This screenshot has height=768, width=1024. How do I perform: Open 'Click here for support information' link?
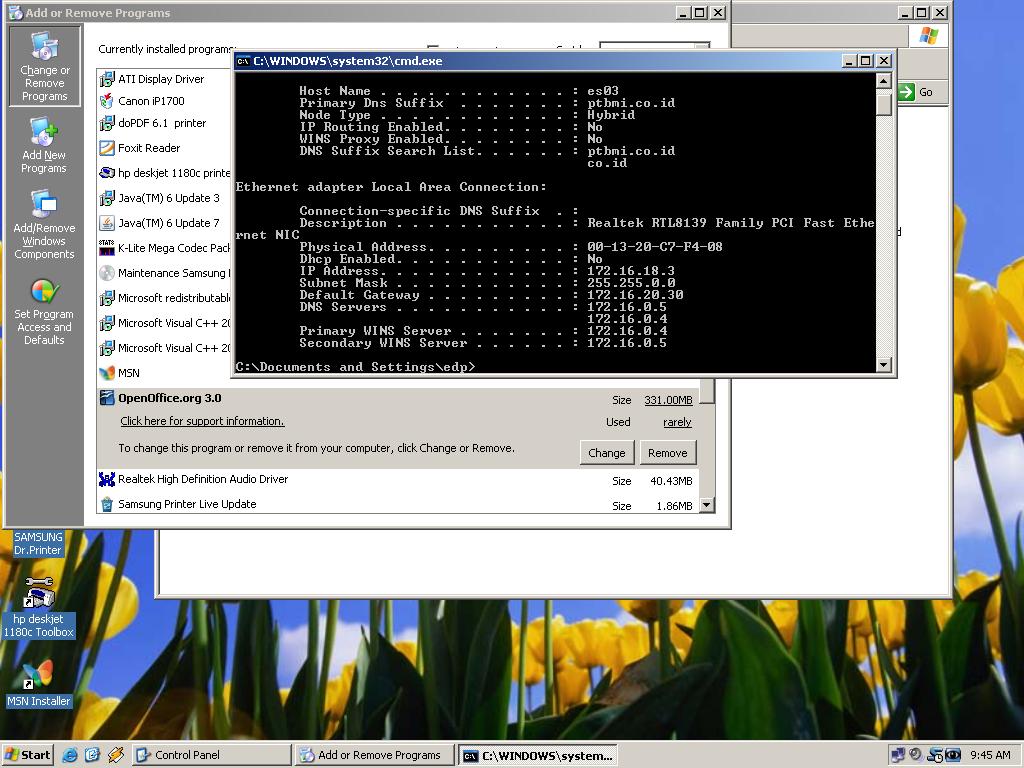click(202, 422)
